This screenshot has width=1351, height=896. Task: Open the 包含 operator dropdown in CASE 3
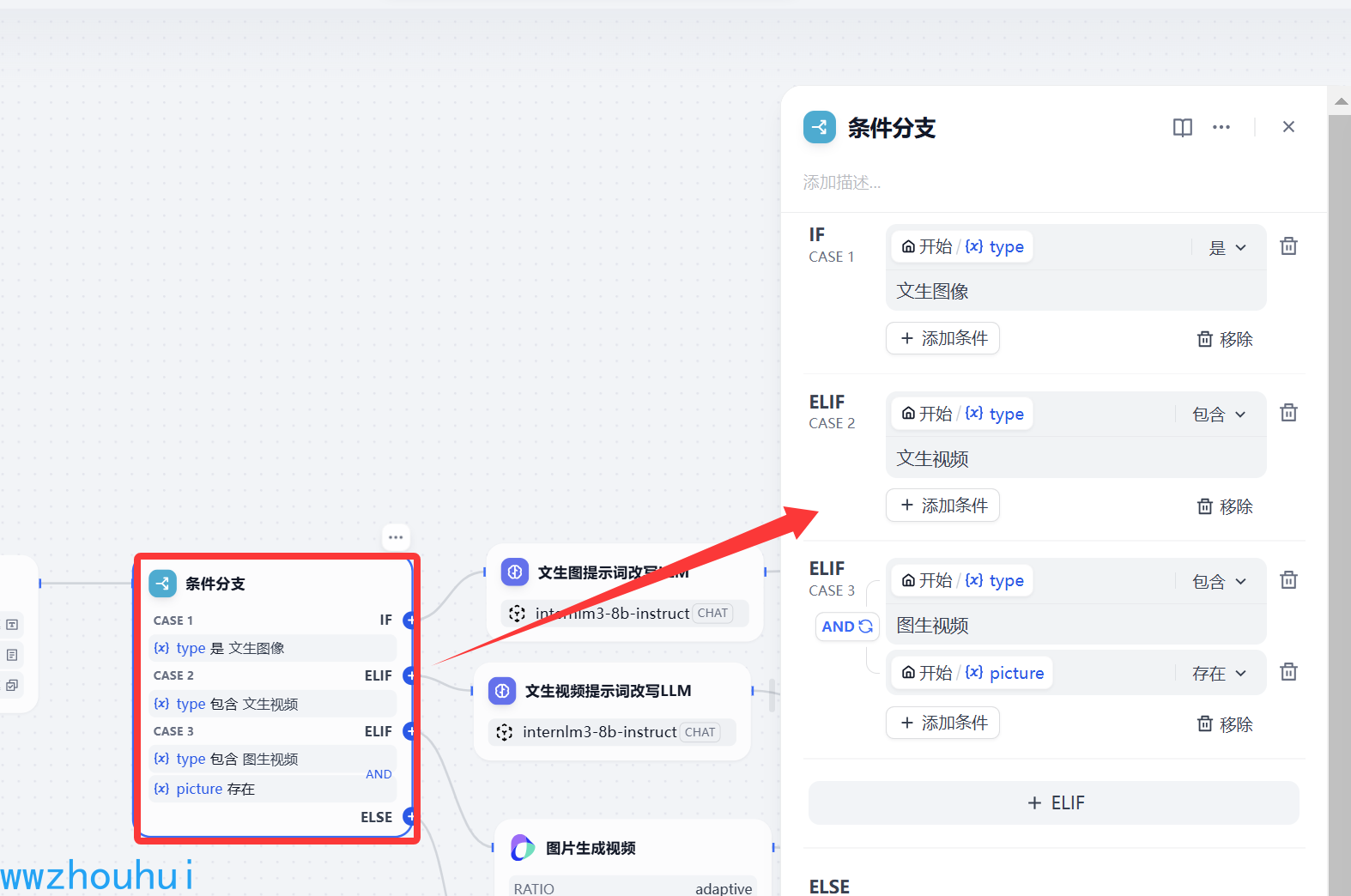[1219, 582]
